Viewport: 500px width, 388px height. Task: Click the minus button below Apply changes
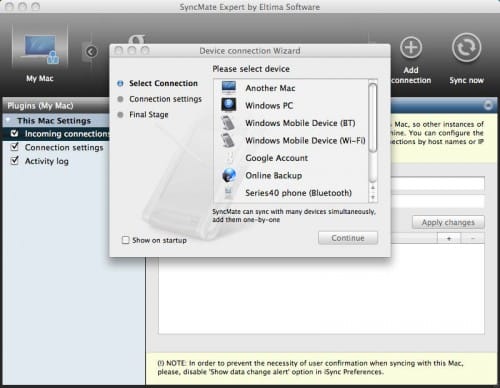coord(473,238)
